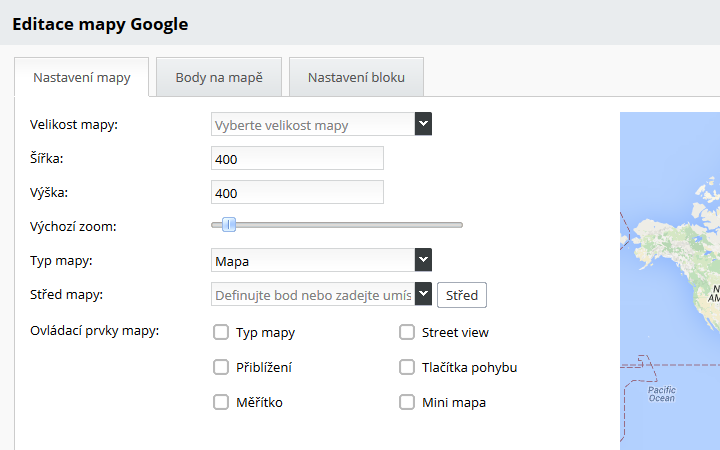Viewport: 720px width, 450px height.
Task: Open the Střed mapy dropdown arrow
Action: pyautogui.click(x=423, y=294)
